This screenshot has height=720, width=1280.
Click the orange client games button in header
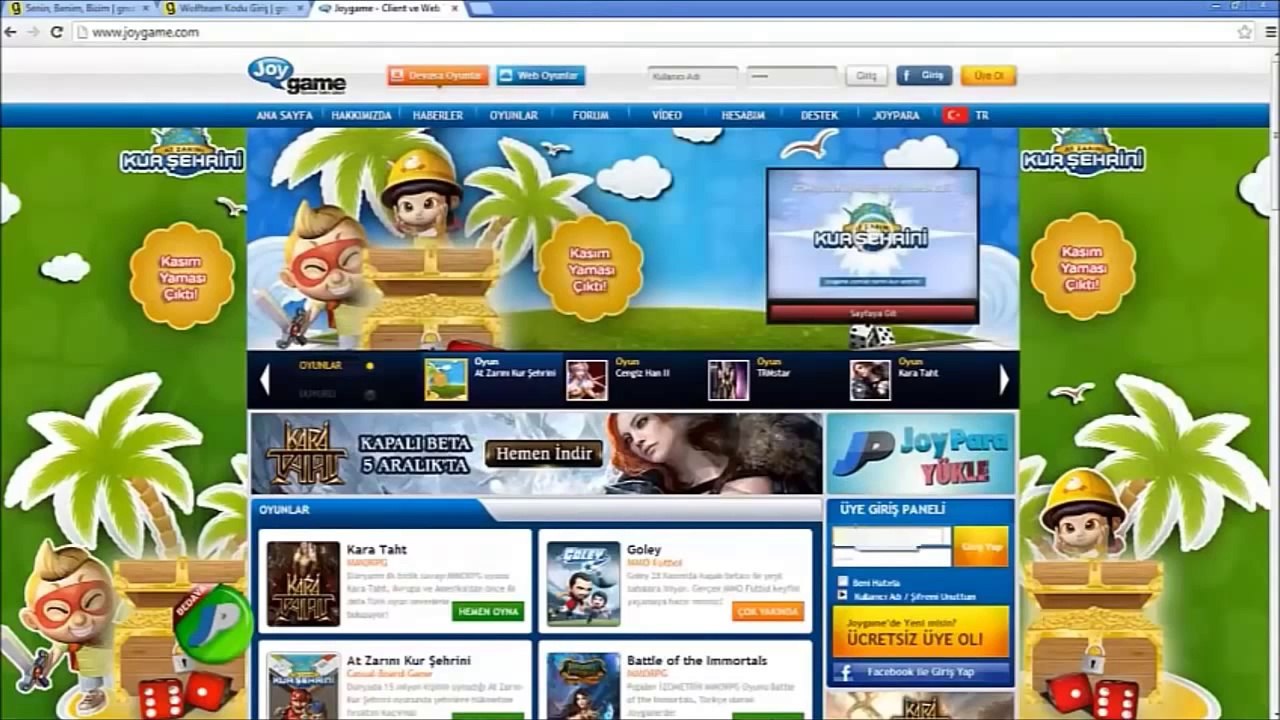[438, 76]
